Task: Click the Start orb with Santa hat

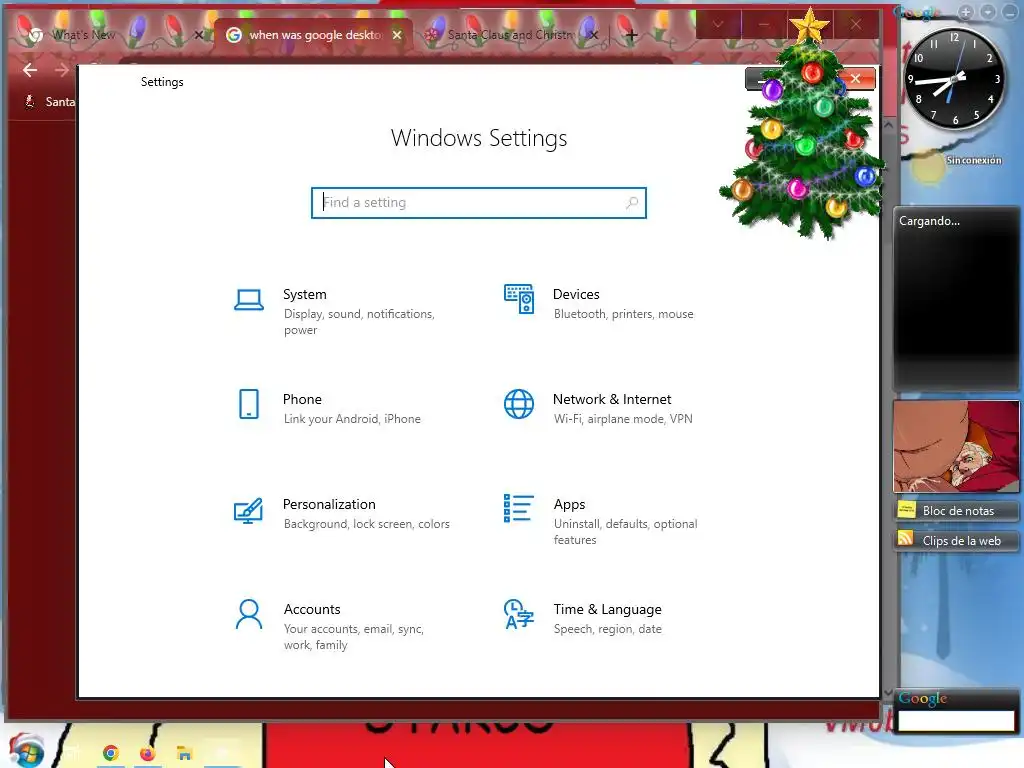Action: pos(26,751)
